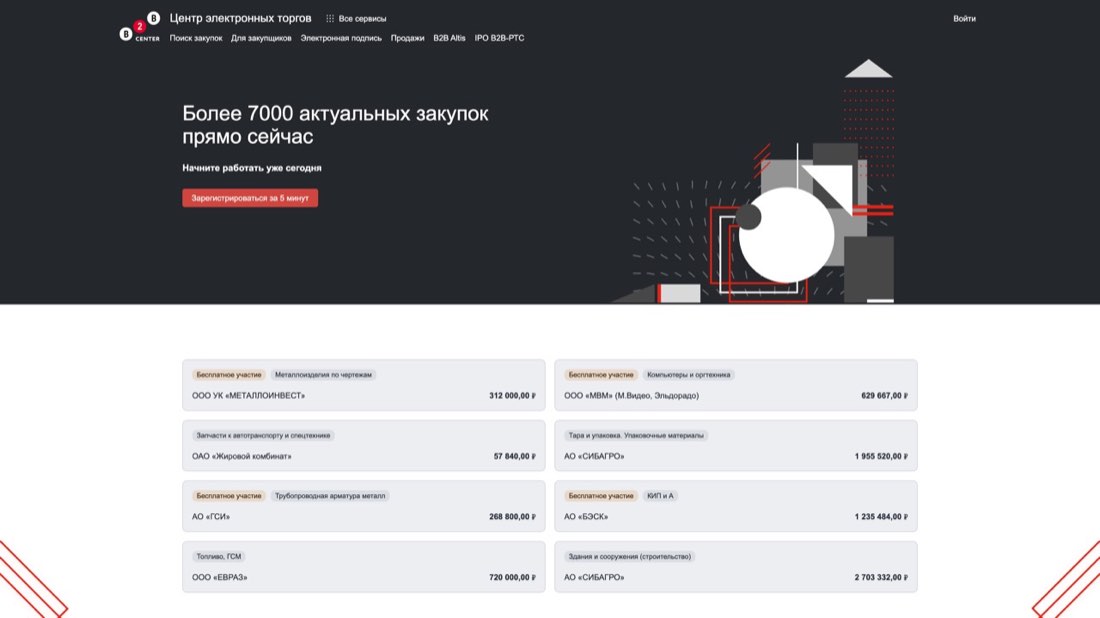Image resolution: width=1100 pixels, height=618 pixels.
Task: Click the Топливо, ГСМ tag
Action: tap(219, 556)
